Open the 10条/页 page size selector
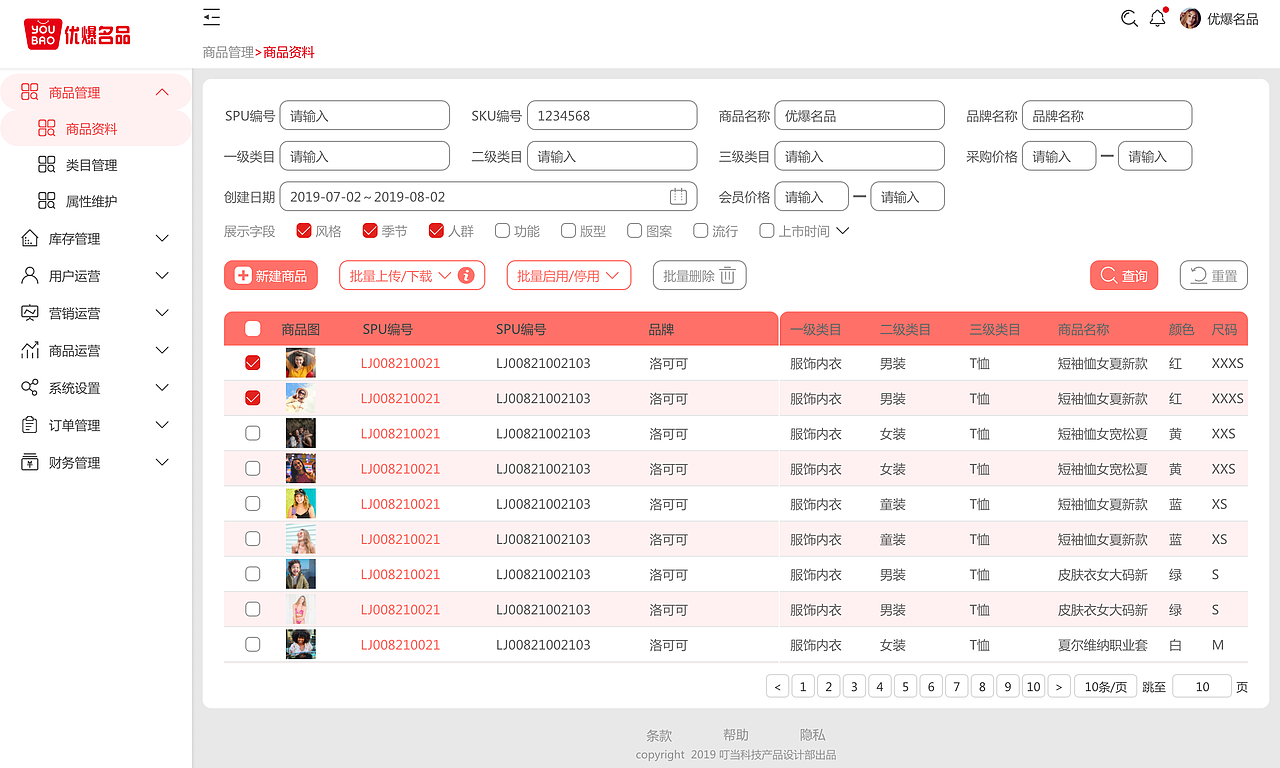1280x768 pixels. [x=1105, y=686]
